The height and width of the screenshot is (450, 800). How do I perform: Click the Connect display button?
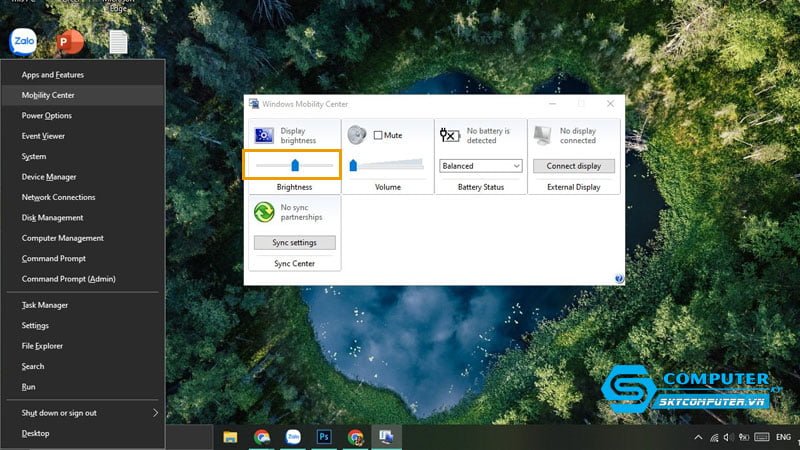pyautogui.click(x=574, y=166)
